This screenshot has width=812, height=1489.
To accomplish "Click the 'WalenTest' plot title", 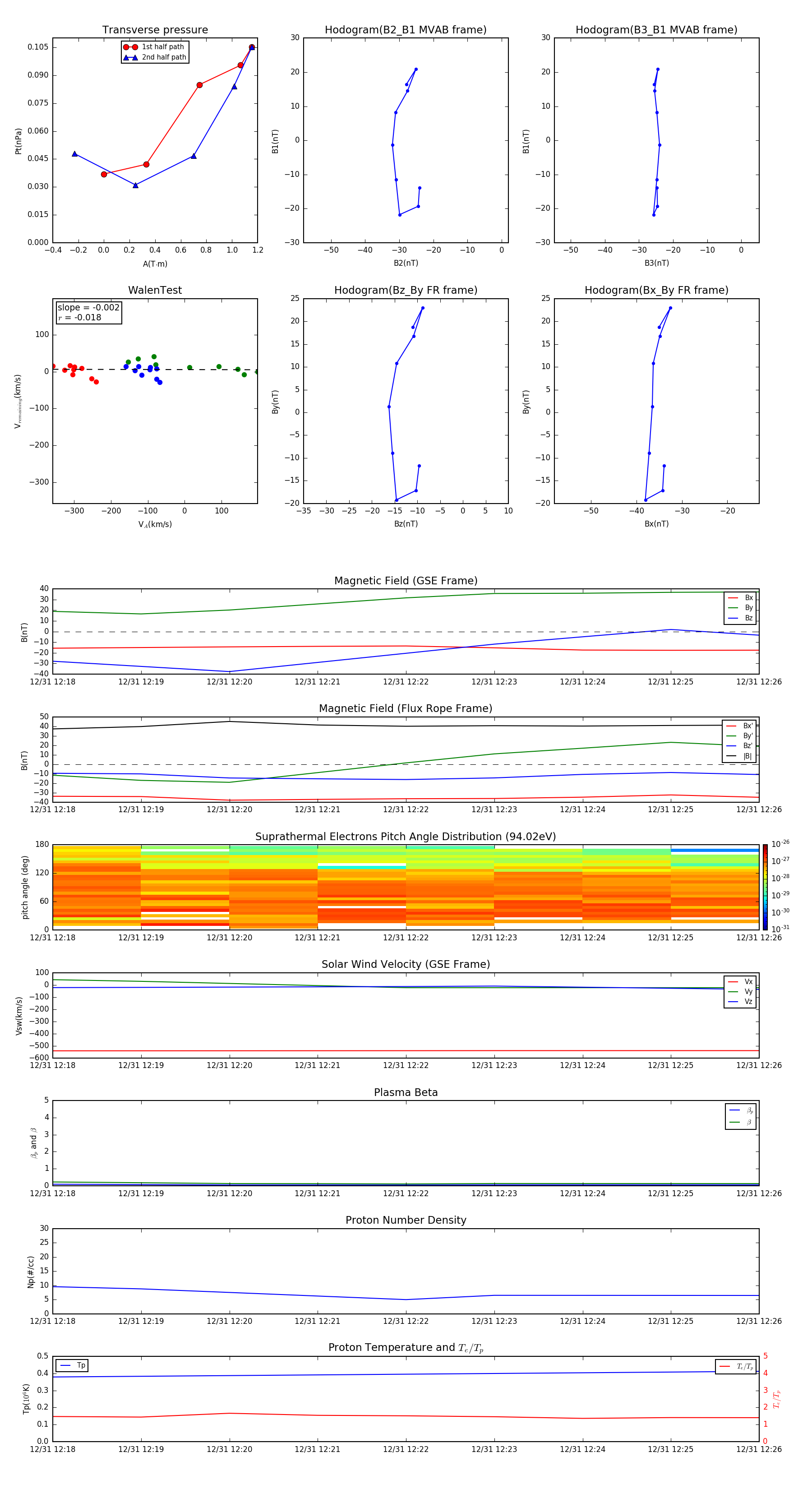I will coord(155,290).
